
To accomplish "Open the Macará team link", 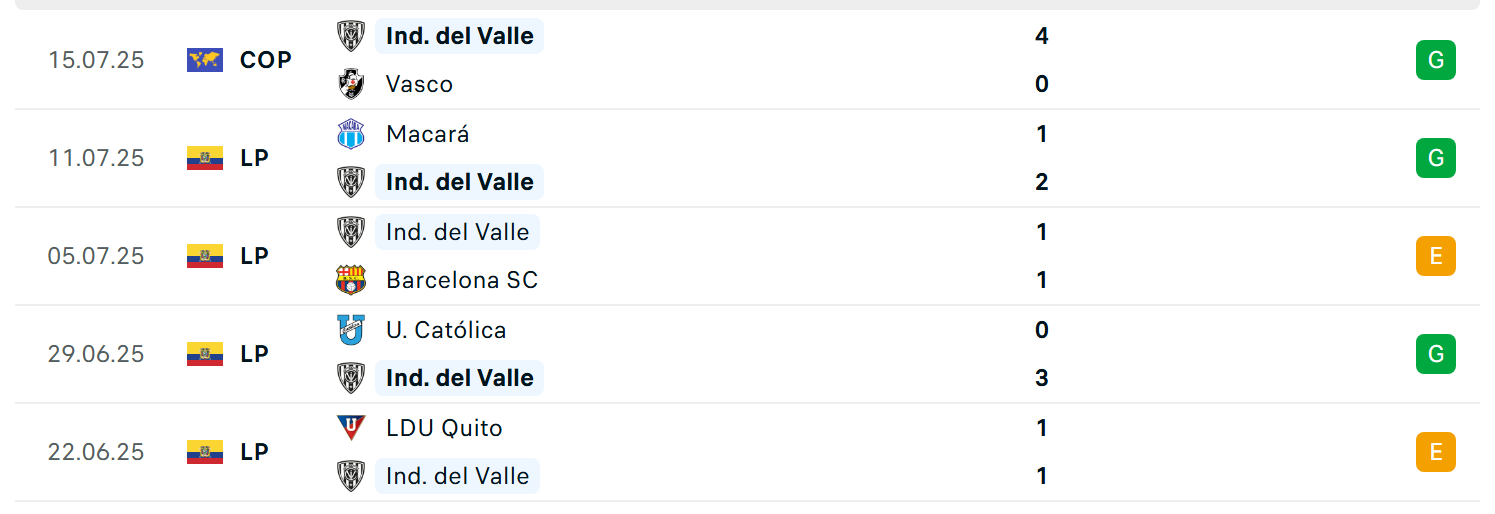I will 427,134.
